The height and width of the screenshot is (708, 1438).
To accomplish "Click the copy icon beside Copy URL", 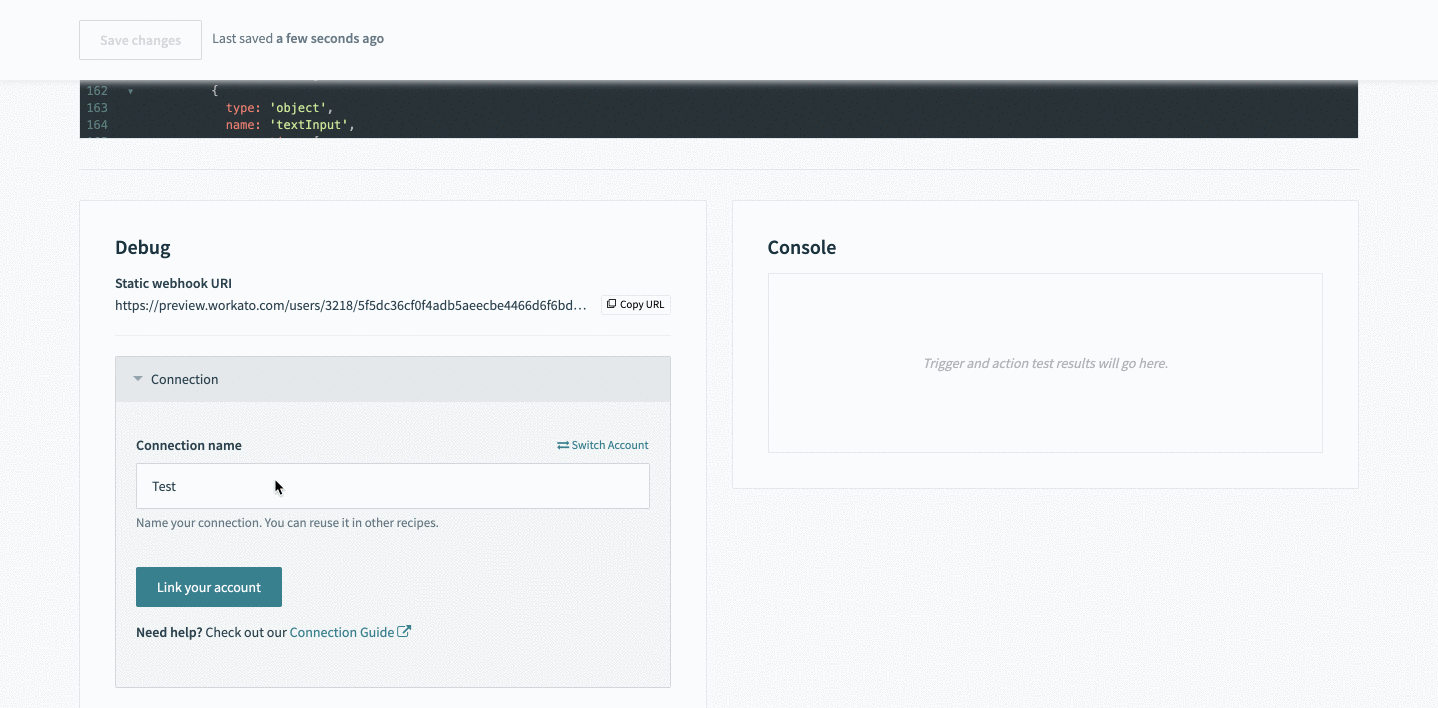I will pyautogui.click(x=611, y=304).
